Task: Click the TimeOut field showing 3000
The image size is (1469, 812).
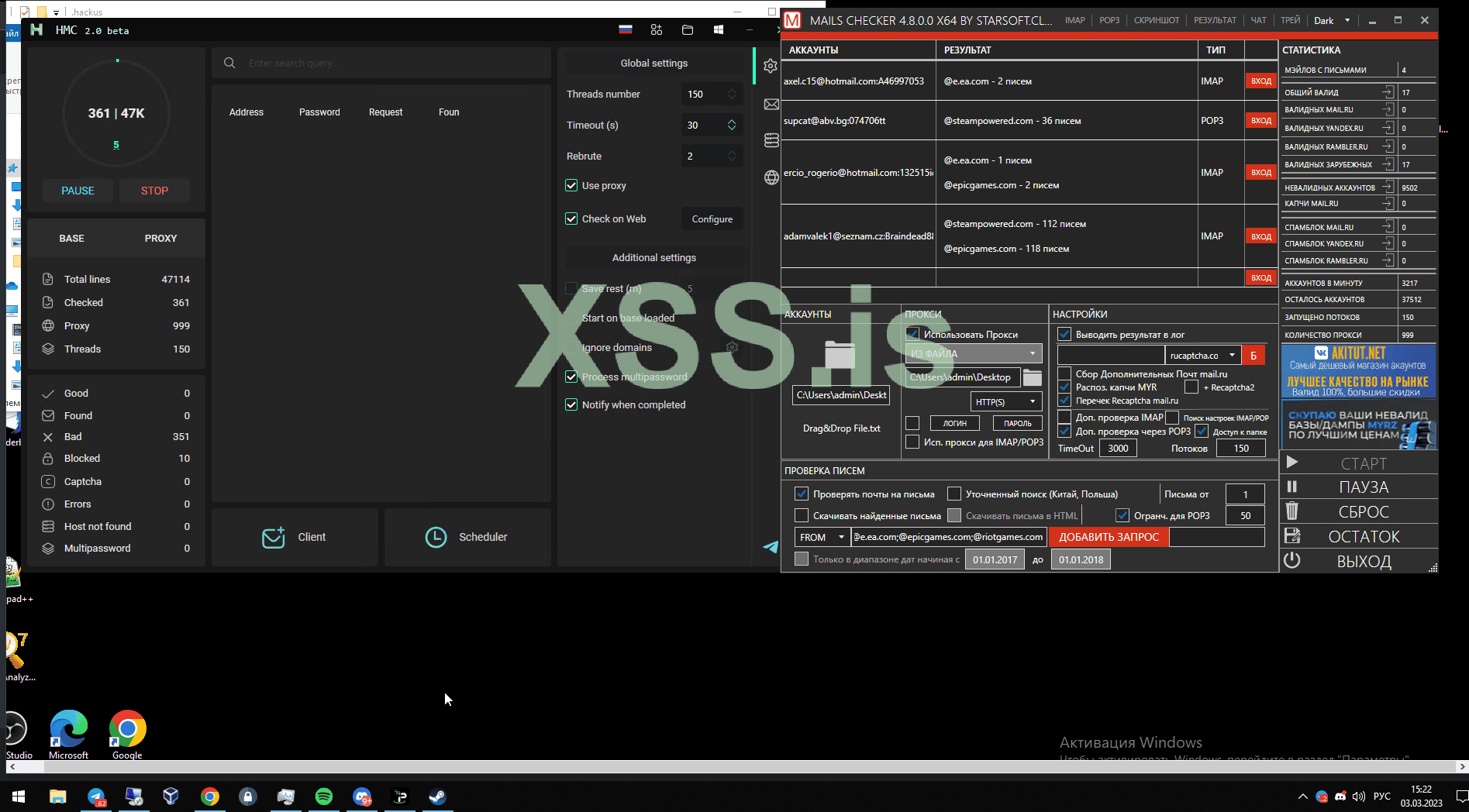Action: point(1118,448)
